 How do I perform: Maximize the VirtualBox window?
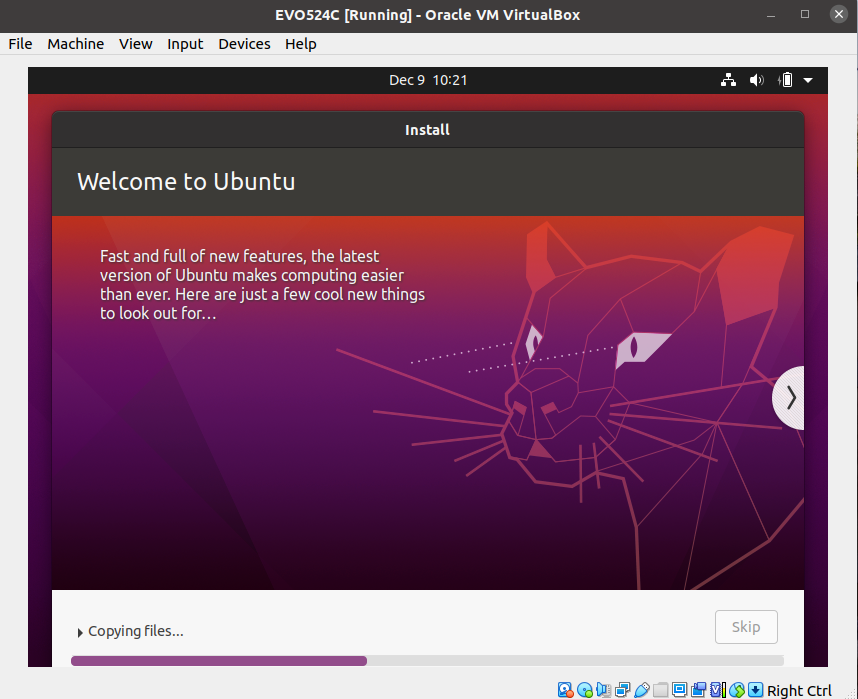pyautogui.click(x=805, y=14)
